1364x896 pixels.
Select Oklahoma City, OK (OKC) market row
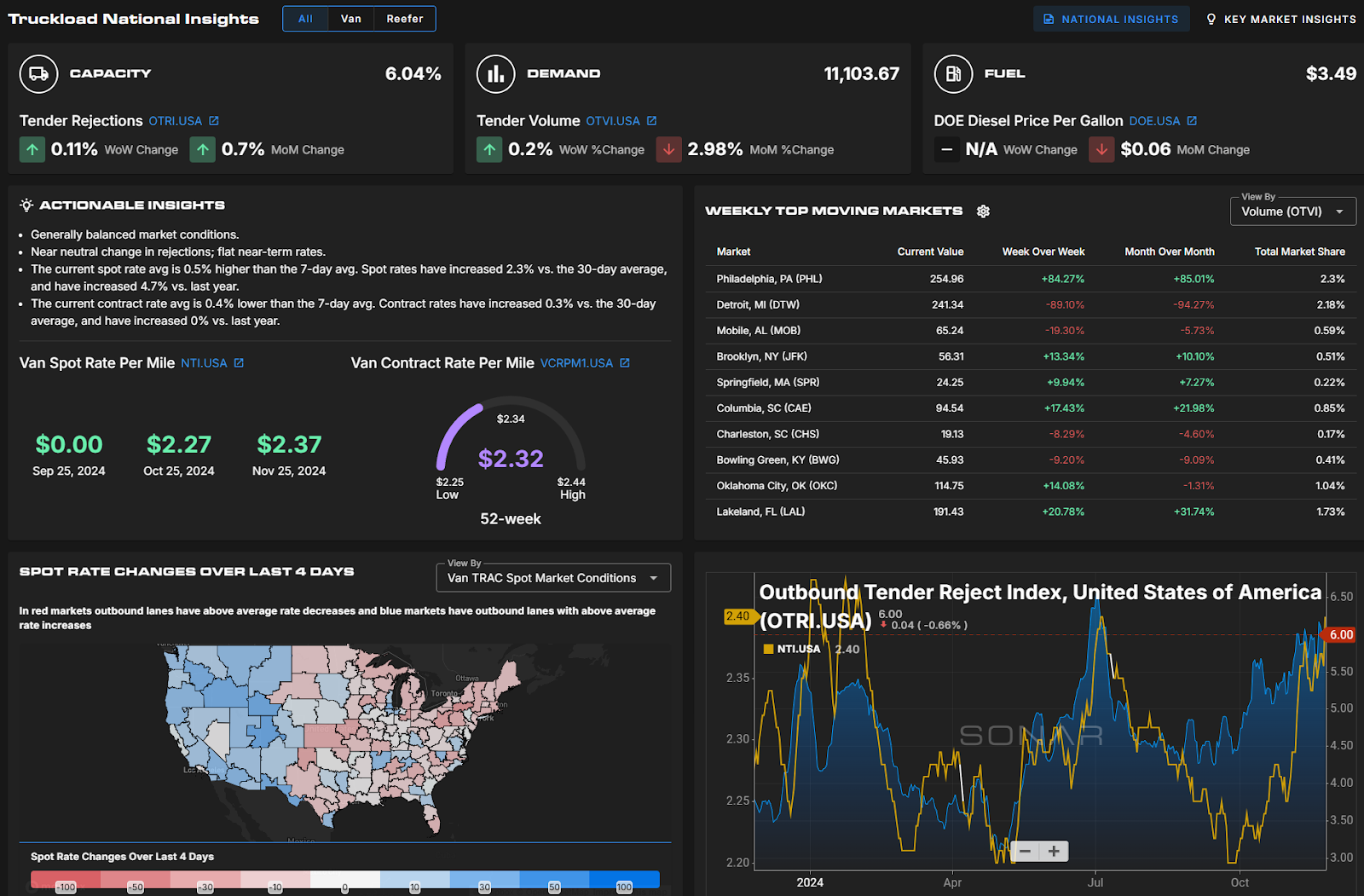(x=1031, y=486)
